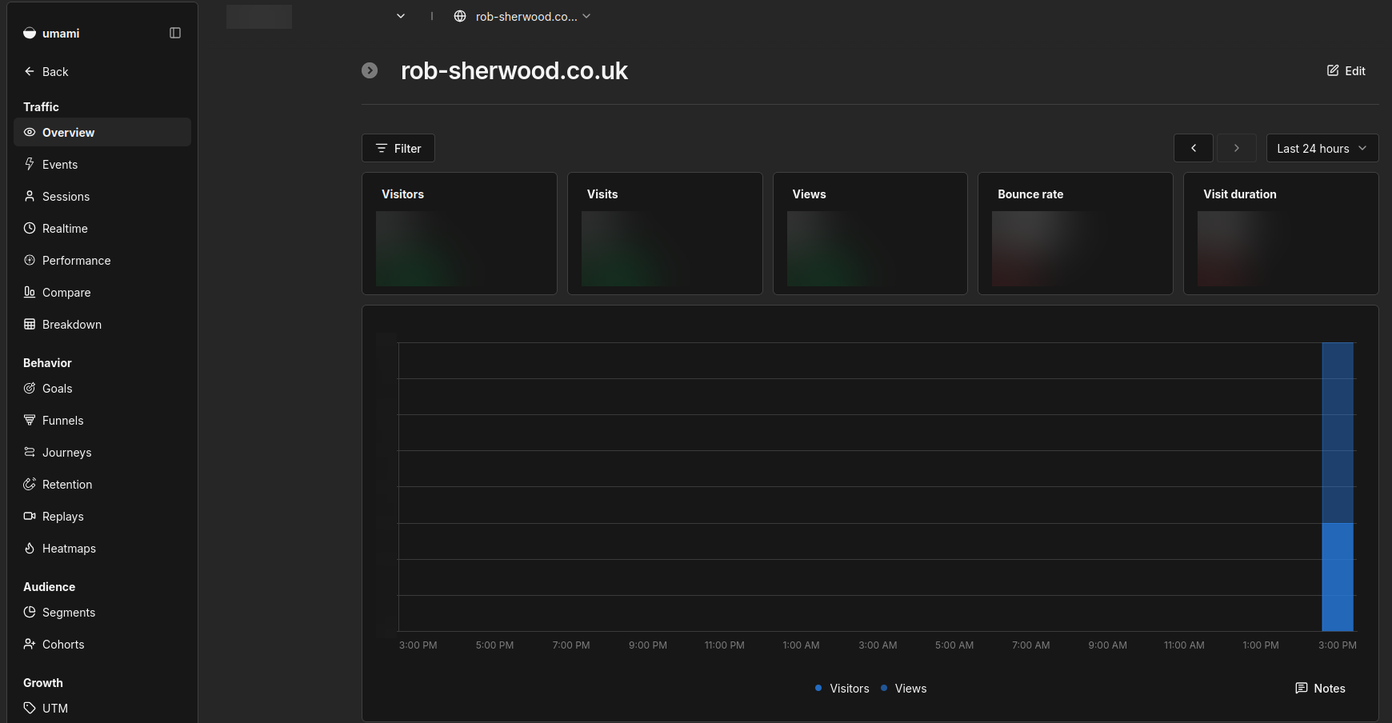This screenshot has width=1392, height=723.
Task: Collapse sidebar with panel toggle icon
Action: [x=175, y=33]
